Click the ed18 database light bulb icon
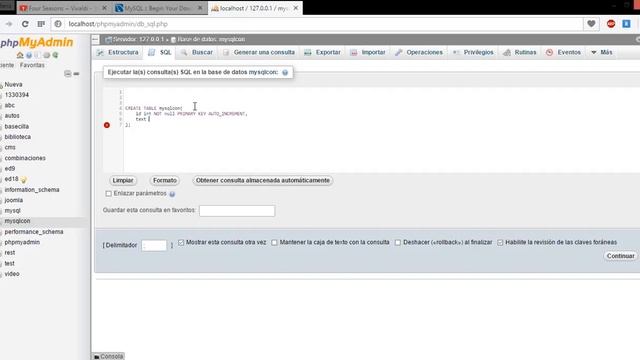Viewport: 640px width, 360px height. pos(24,180)
